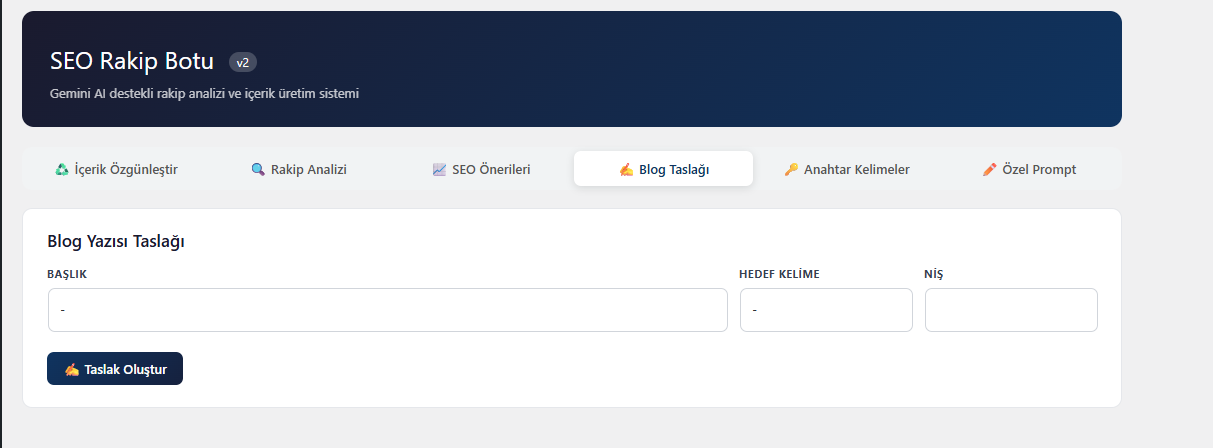The height and width of the screenshot is (448, 1213).
Task: Click the NİŞ field label
Action: 934,273
